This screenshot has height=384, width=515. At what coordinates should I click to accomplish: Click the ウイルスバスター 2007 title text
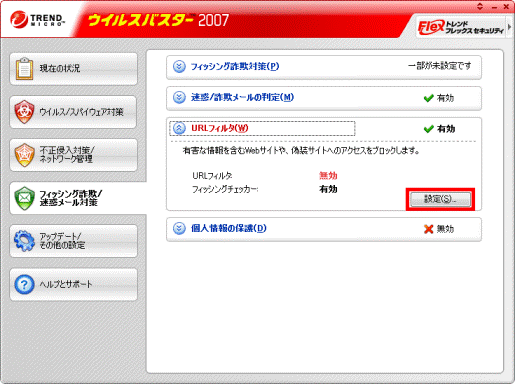[x=158, y=20]
